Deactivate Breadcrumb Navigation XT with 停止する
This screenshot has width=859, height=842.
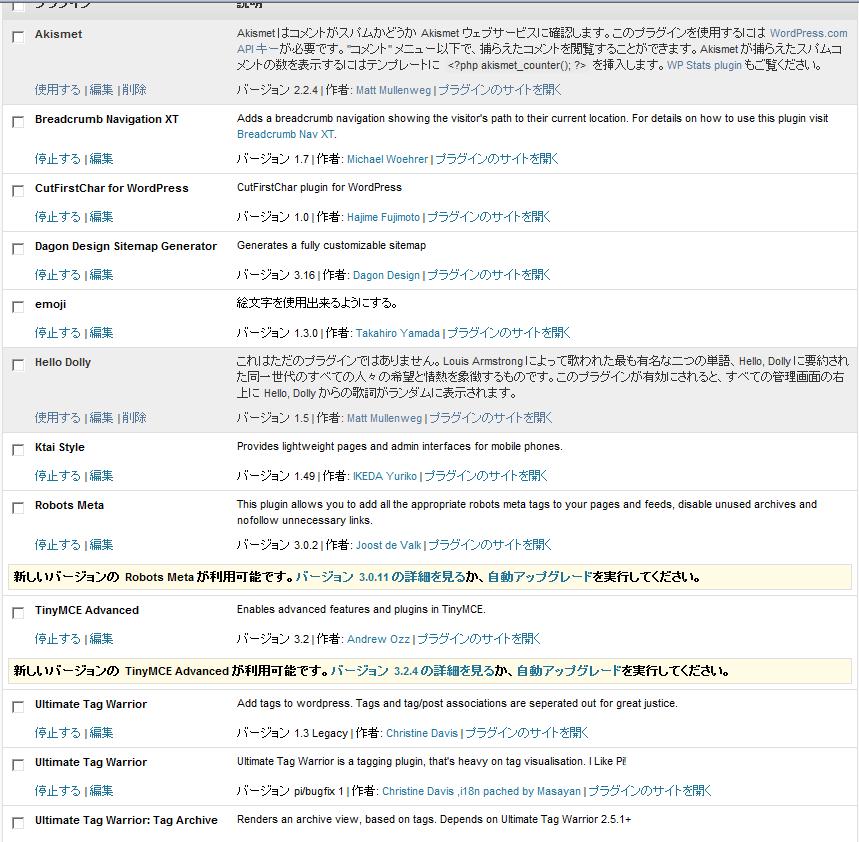pyautogui.click(x=58, y=159)
